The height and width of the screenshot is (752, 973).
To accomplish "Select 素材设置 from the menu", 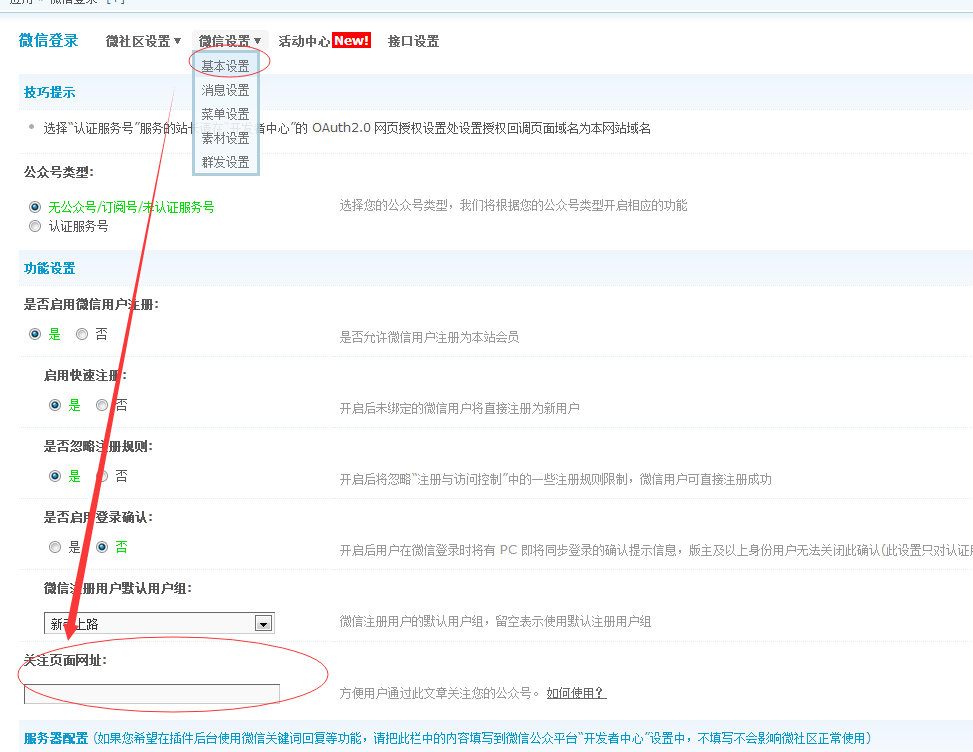I will [225, 138].
